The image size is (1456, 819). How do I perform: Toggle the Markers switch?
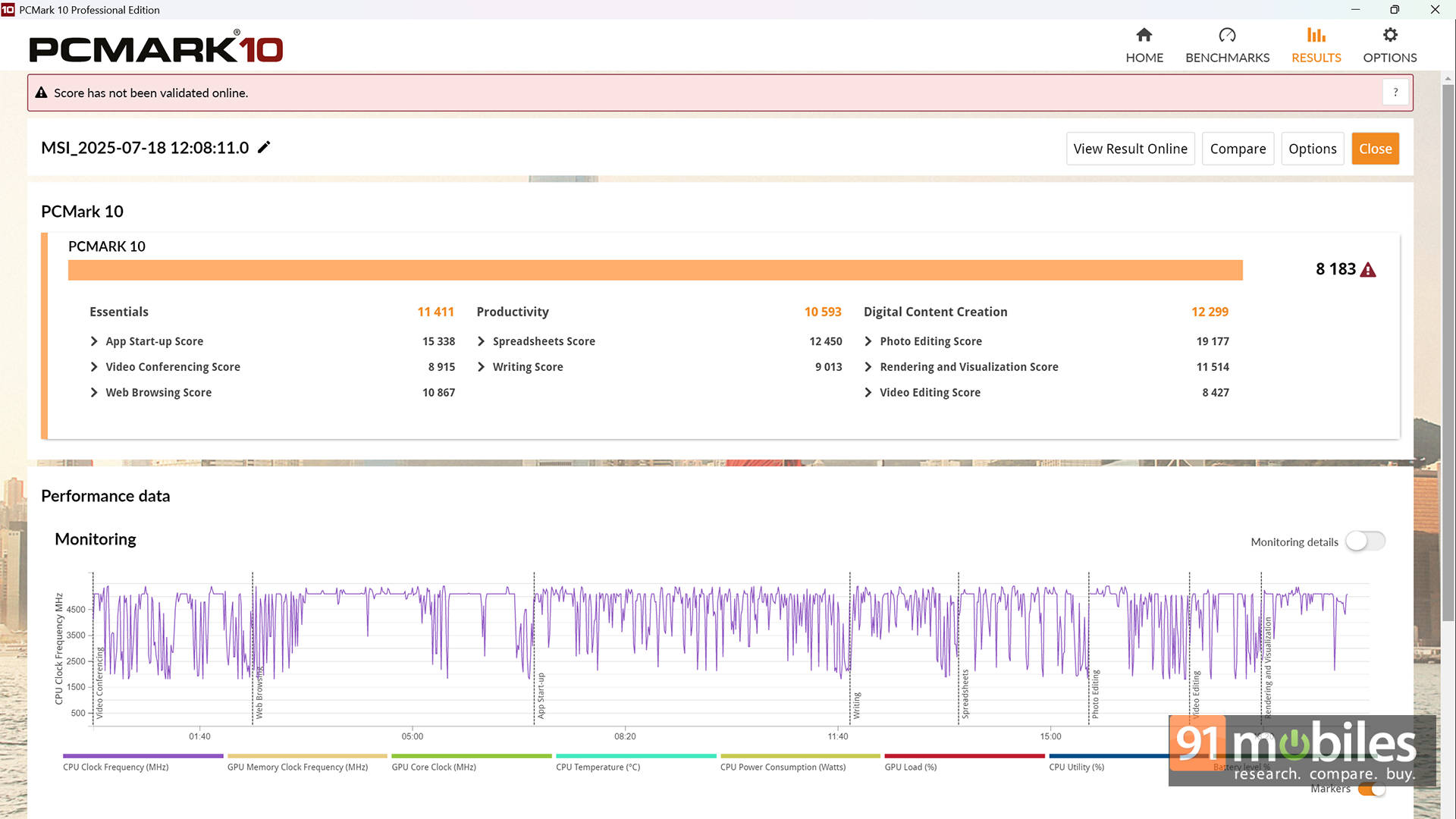pos(1372,789)
